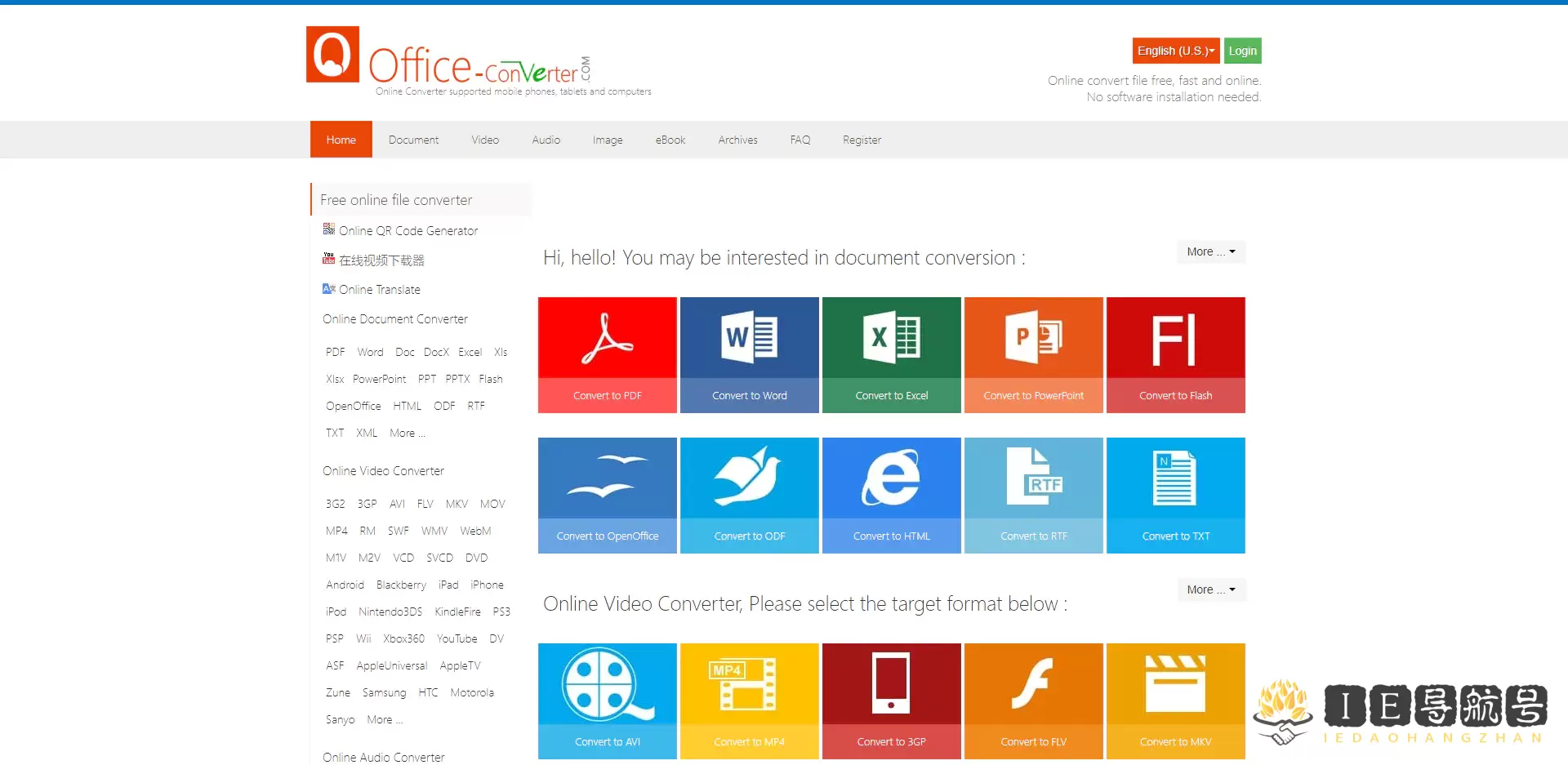1568x765 pixels.
Task: Open the Archives section
Action: [x=737, y=140]
